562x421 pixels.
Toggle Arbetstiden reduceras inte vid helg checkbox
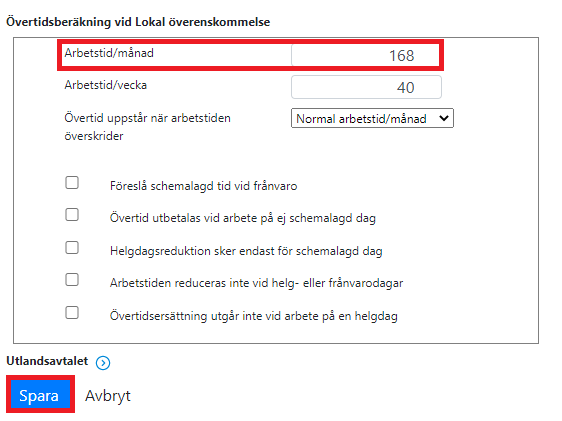(x=72, y=279)
